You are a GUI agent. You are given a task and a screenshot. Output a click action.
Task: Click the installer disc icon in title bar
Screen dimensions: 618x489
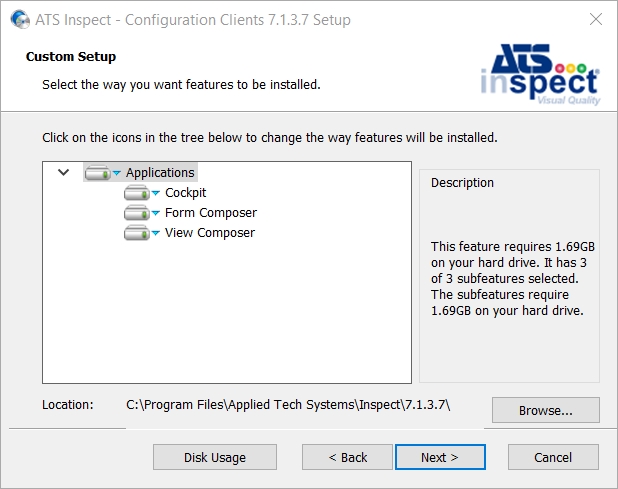pos(20,19)
